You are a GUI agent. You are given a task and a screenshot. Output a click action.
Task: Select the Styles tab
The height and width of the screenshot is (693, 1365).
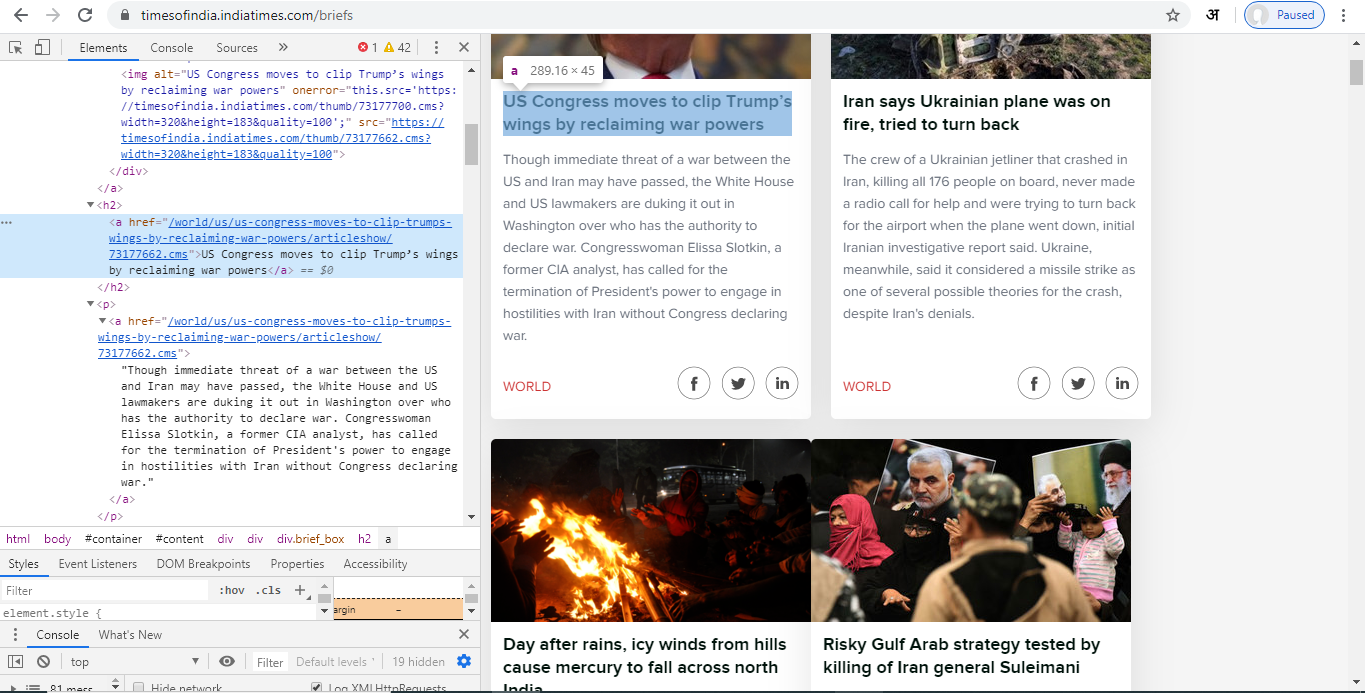[24, 564]
